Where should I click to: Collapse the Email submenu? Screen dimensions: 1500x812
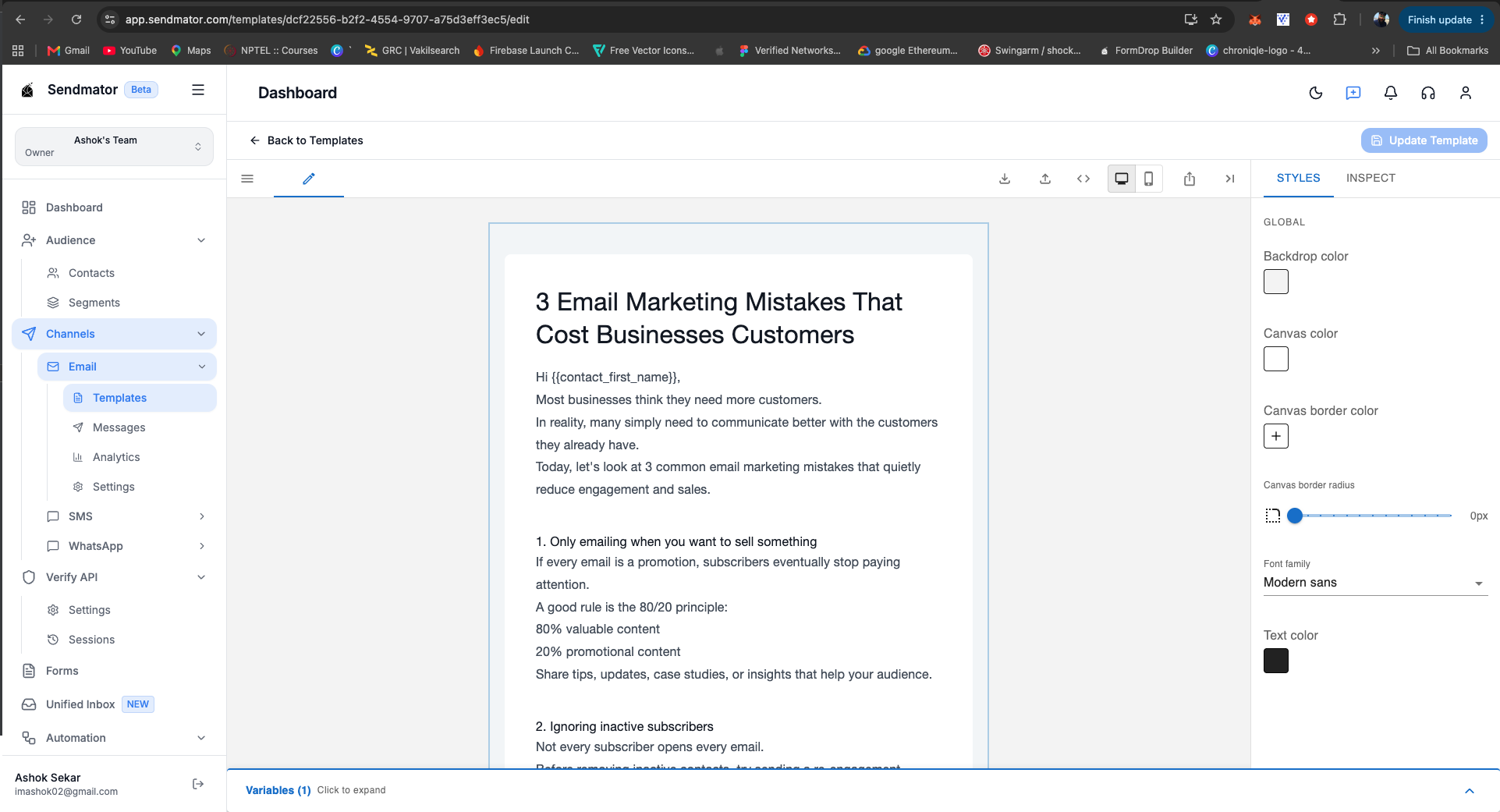pyautogui.click(x=202, y=367)
